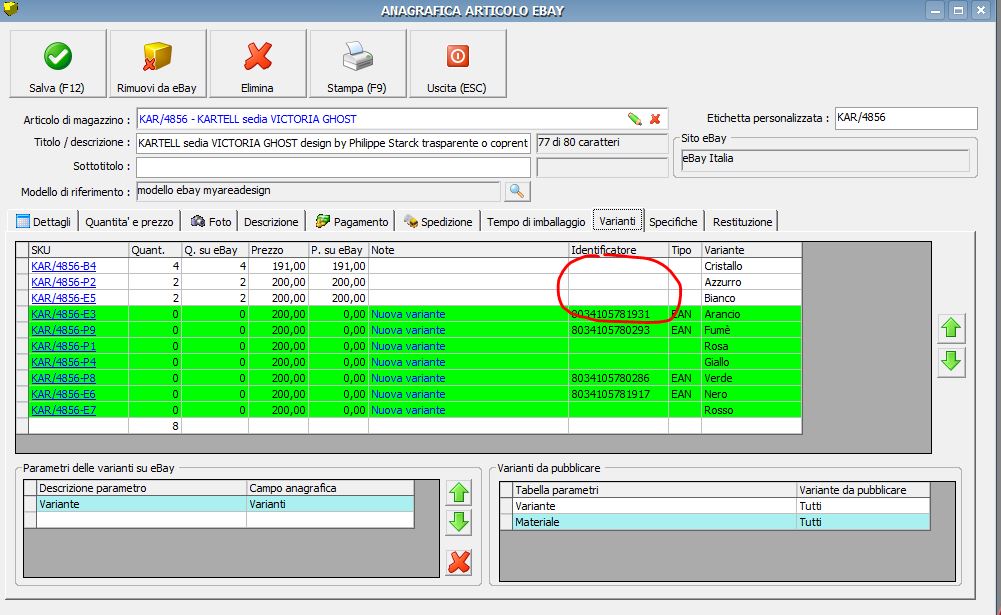
Task: Delete parameter using red X in Parametri panel
Action: 459,561
